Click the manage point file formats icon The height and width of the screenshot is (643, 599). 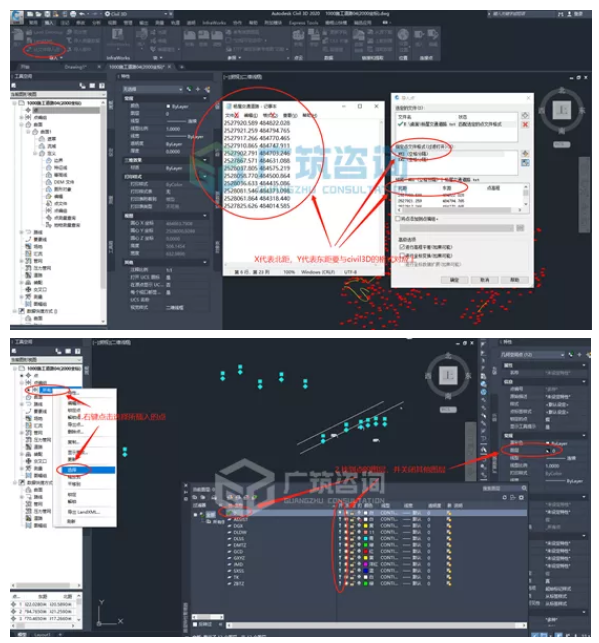click(x=525, y=154)
